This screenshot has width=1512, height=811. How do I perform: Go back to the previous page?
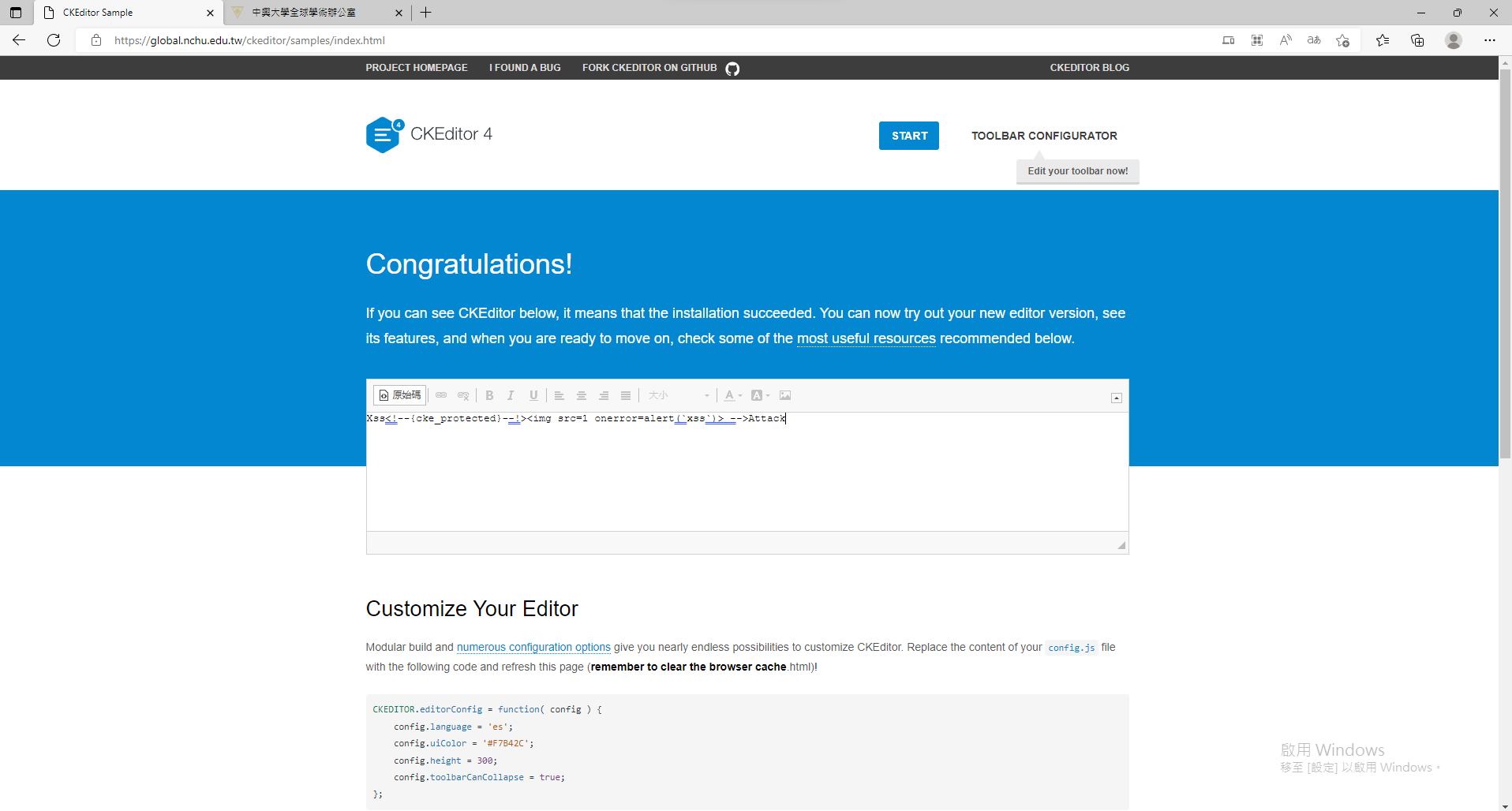point(19,40)
